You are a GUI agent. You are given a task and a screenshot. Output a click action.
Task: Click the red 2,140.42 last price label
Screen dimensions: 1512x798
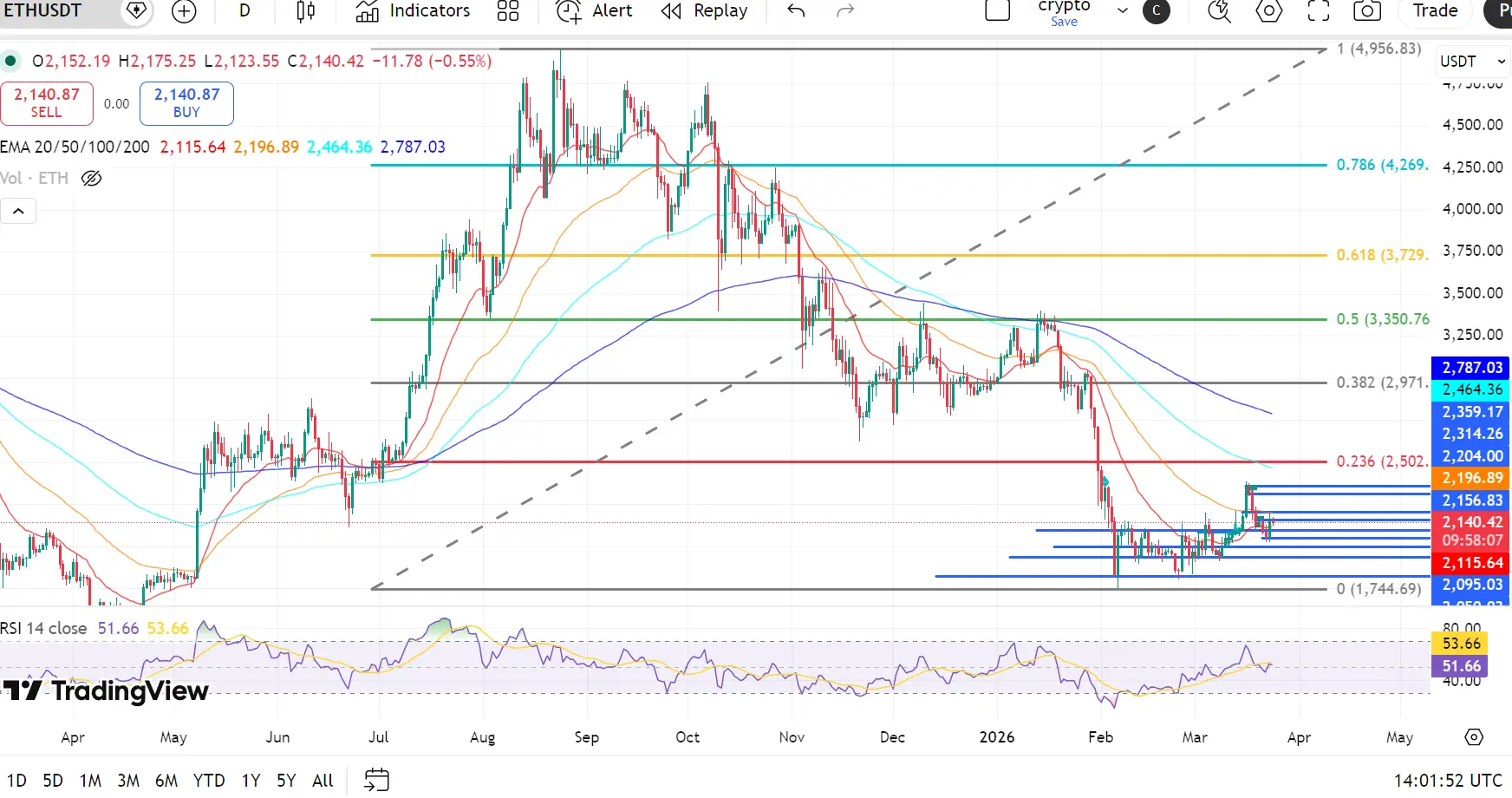[1471, 522]
